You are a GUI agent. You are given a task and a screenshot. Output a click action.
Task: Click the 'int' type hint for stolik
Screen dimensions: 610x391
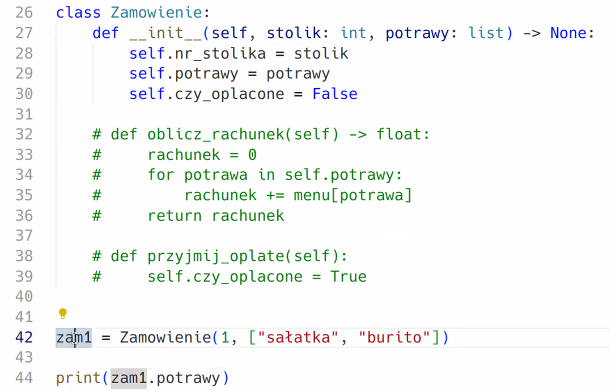[x=354, y=33]
